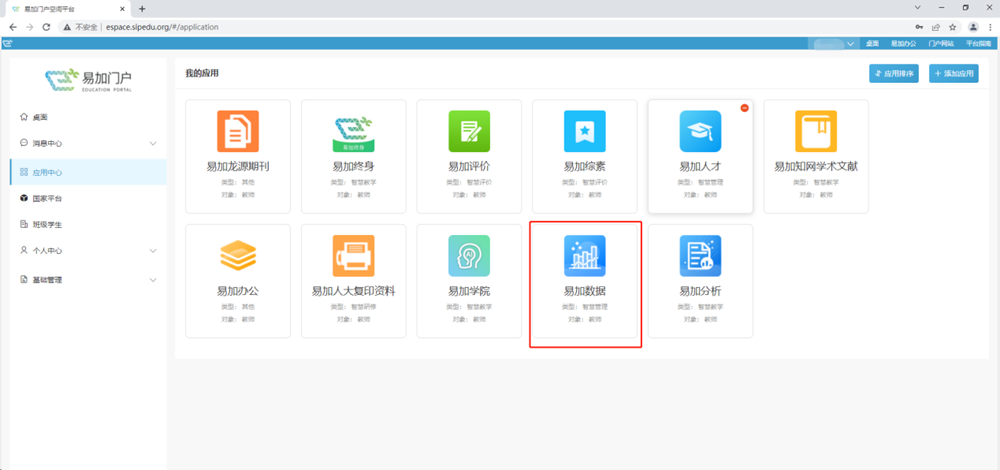Launch the 易加分析 app icon
Screen dimensions: 1000x470
pos(700,256)
